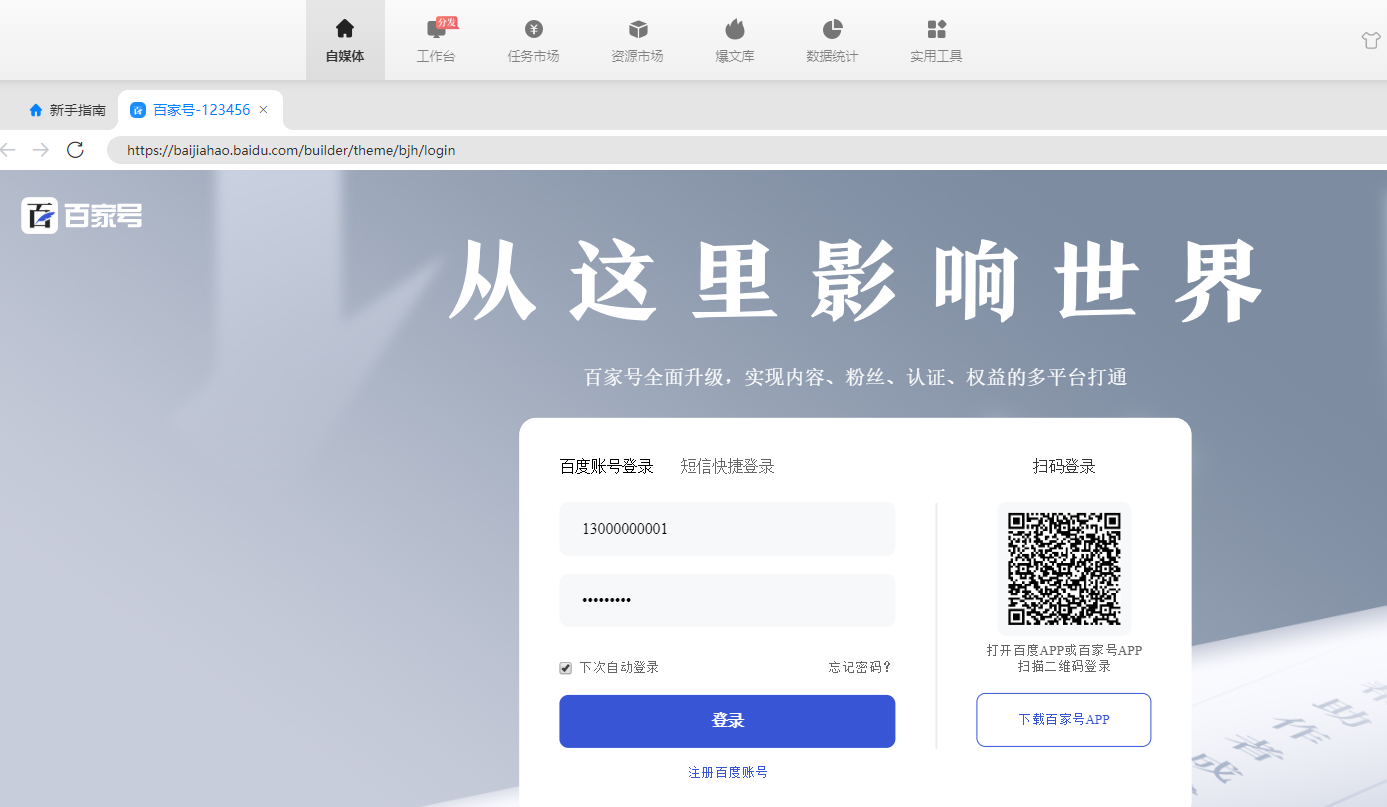Select the 新手指南 tab
The height and width of the screenshot is (807, 1387).
(67, 110)
